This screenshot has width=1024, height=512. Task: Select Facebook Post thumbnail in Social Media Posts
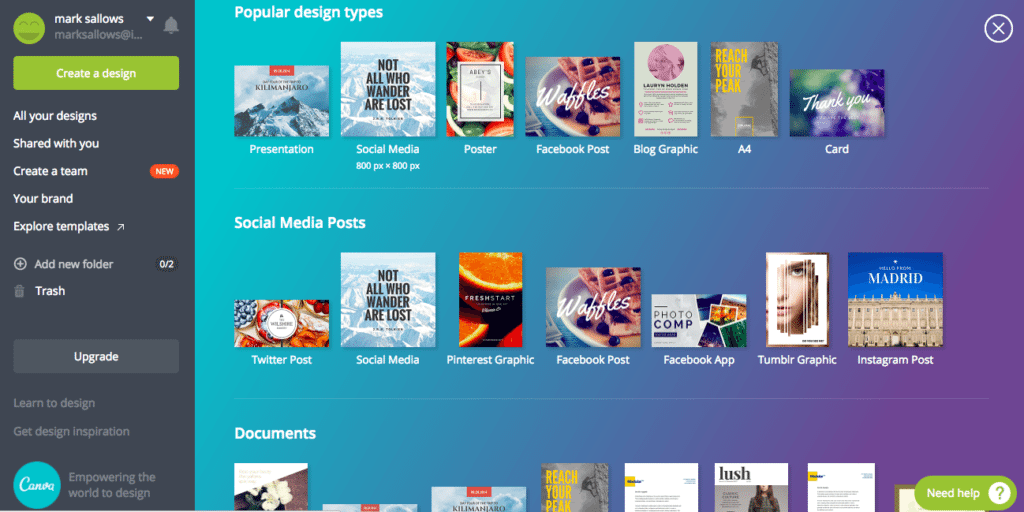tap(593, 307)
